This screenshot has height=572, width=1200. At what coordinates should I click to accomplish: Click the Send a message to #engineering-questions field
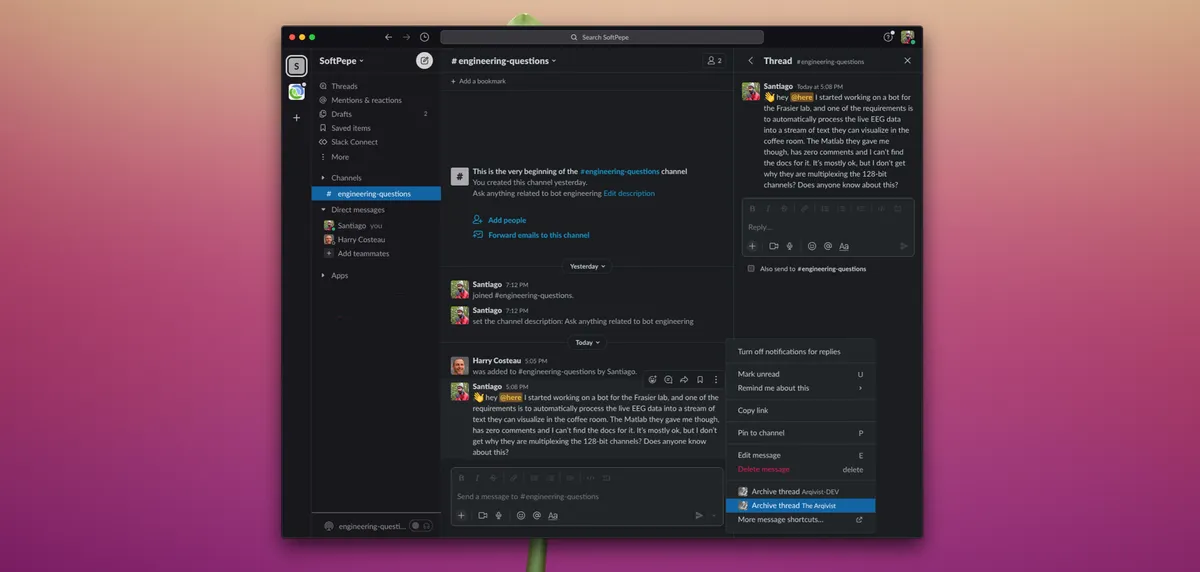click(586, 496)
